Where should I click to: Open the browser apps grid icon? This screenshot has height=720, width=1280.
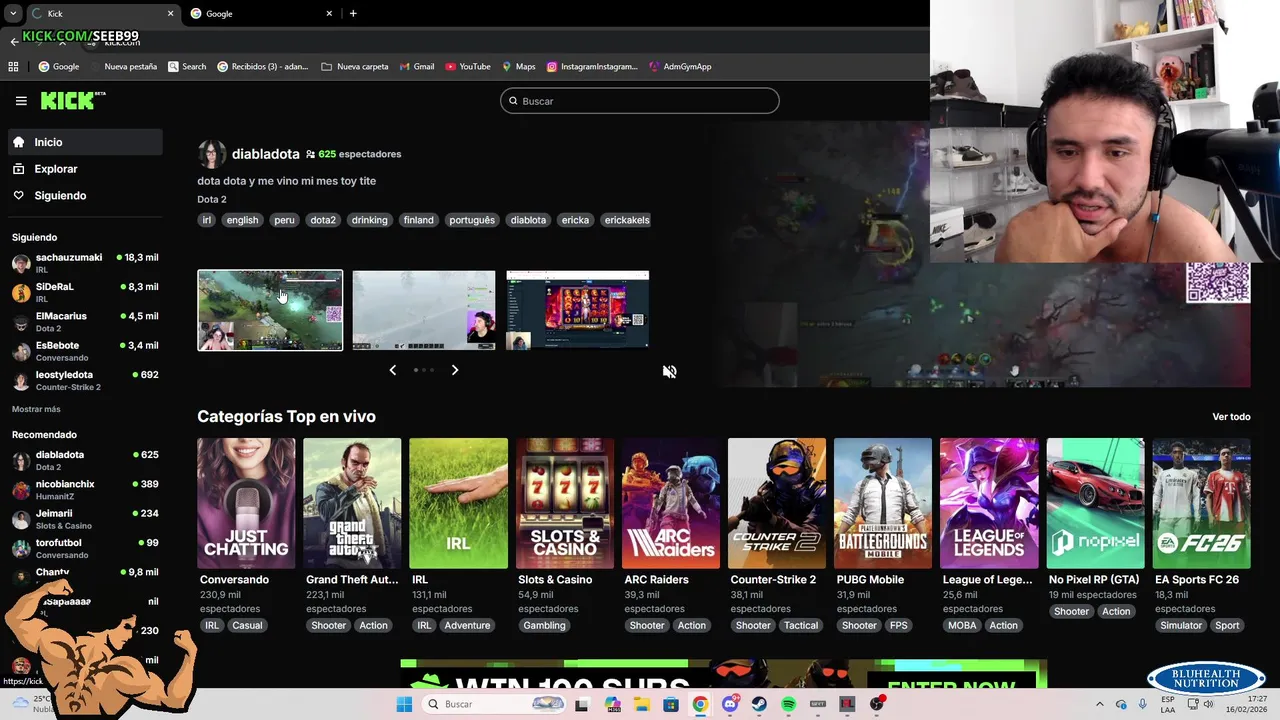click(13, 67)
